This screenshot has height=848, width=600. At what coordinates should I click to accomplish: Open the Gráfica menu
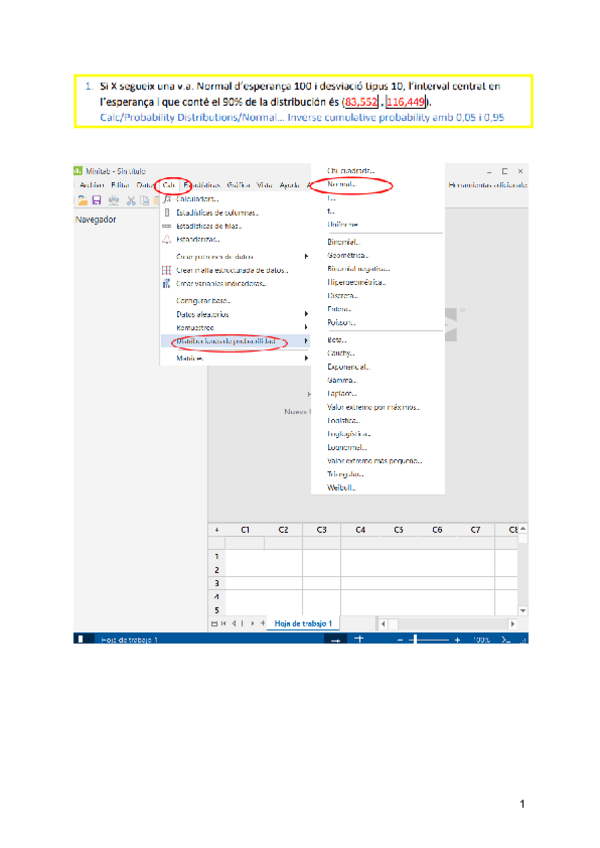coord(239,185)
